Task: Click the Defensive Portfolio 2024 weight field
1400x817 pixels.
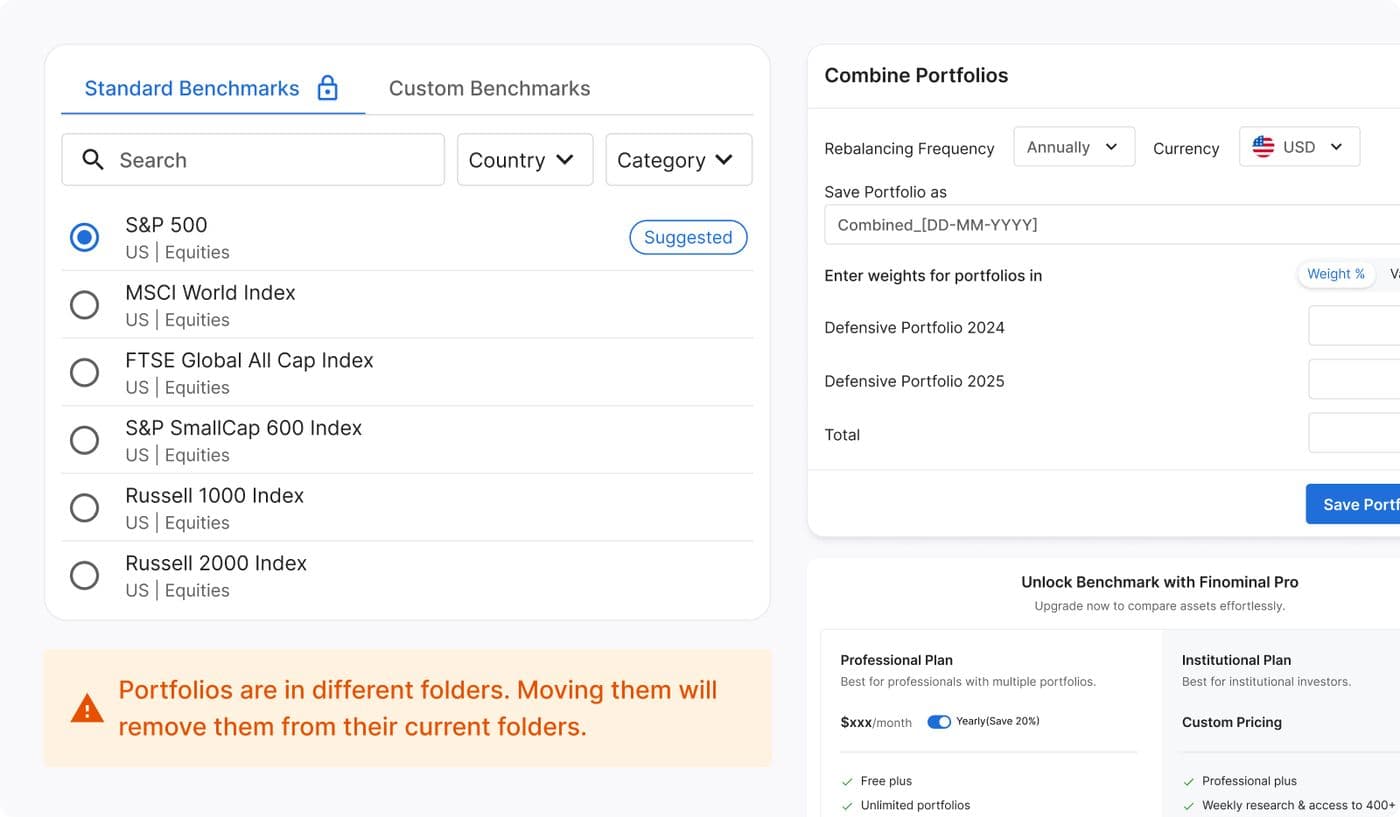Action: (1354, 326)
